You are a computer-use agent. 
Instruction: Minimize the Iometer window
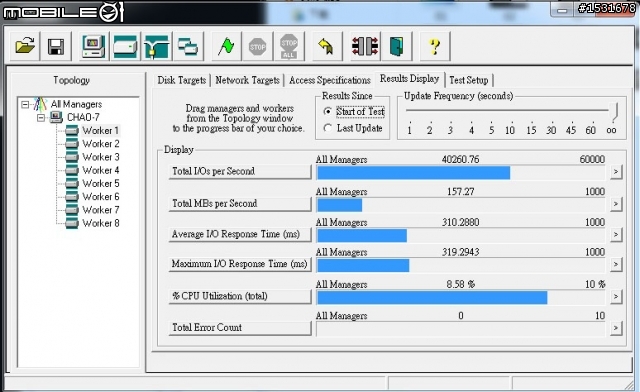(562, 10)
